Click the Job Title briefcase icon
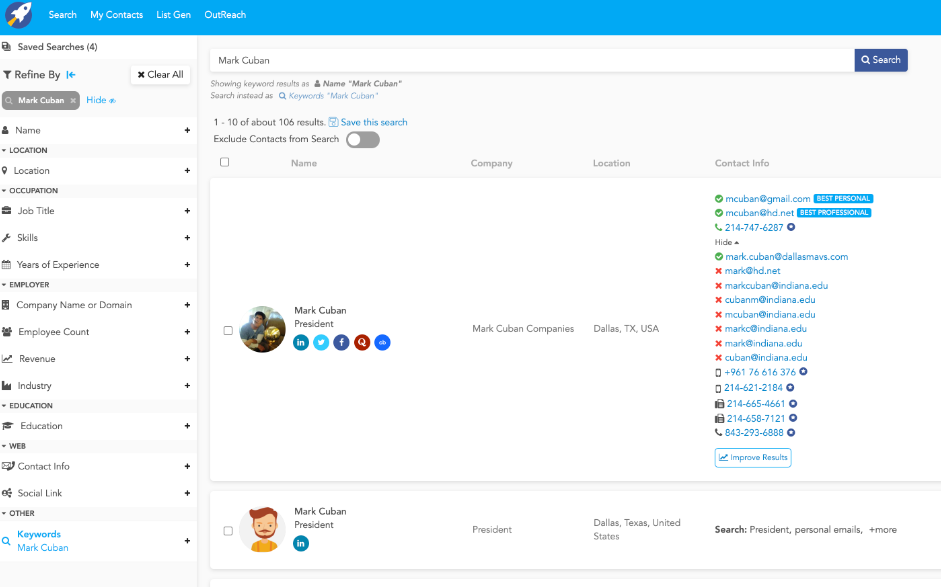Screen dimensions: 941x587 click(x=7, y=211)
